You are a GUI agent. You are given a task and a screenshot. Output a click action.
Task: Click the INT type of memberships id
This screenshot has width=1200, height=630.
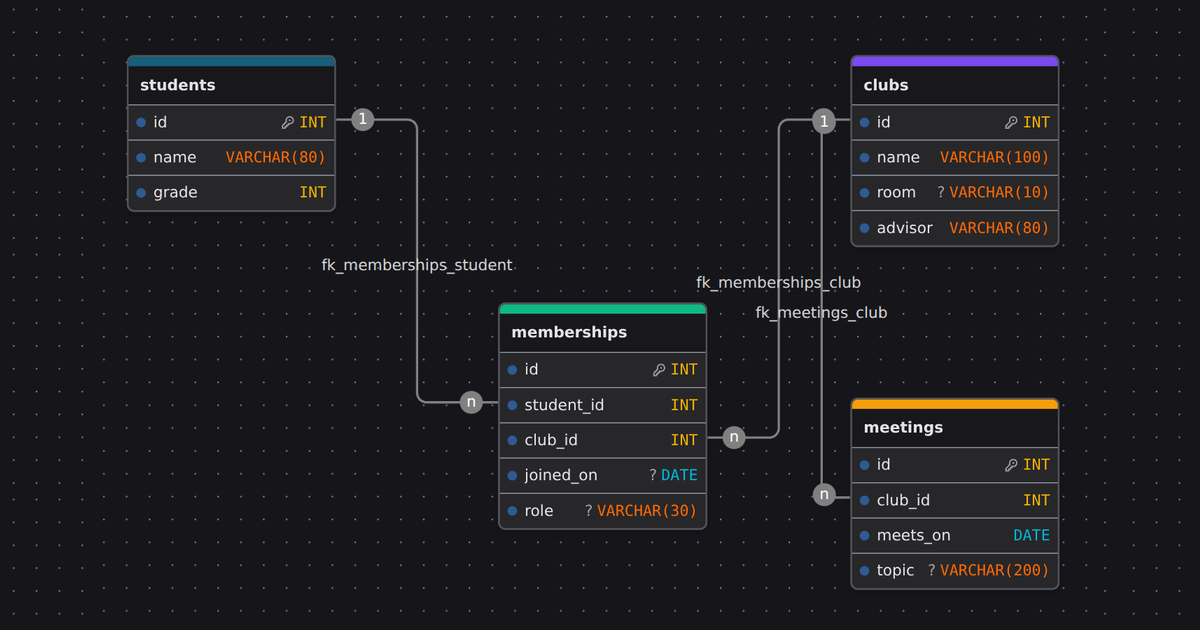684,370
